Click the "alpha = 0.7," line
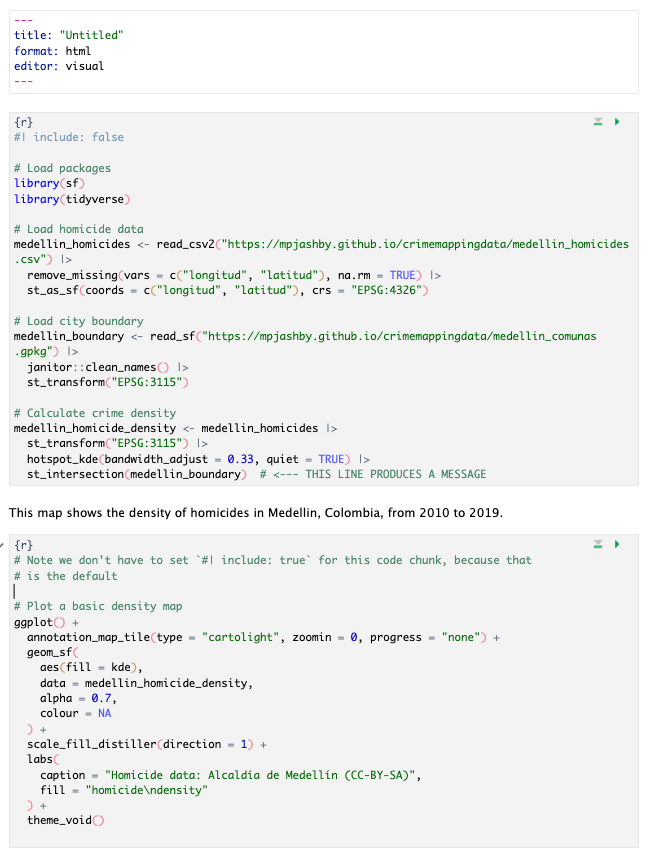This screenshot has width=651, height=861. pyautogui.click(x=78, y=698)
